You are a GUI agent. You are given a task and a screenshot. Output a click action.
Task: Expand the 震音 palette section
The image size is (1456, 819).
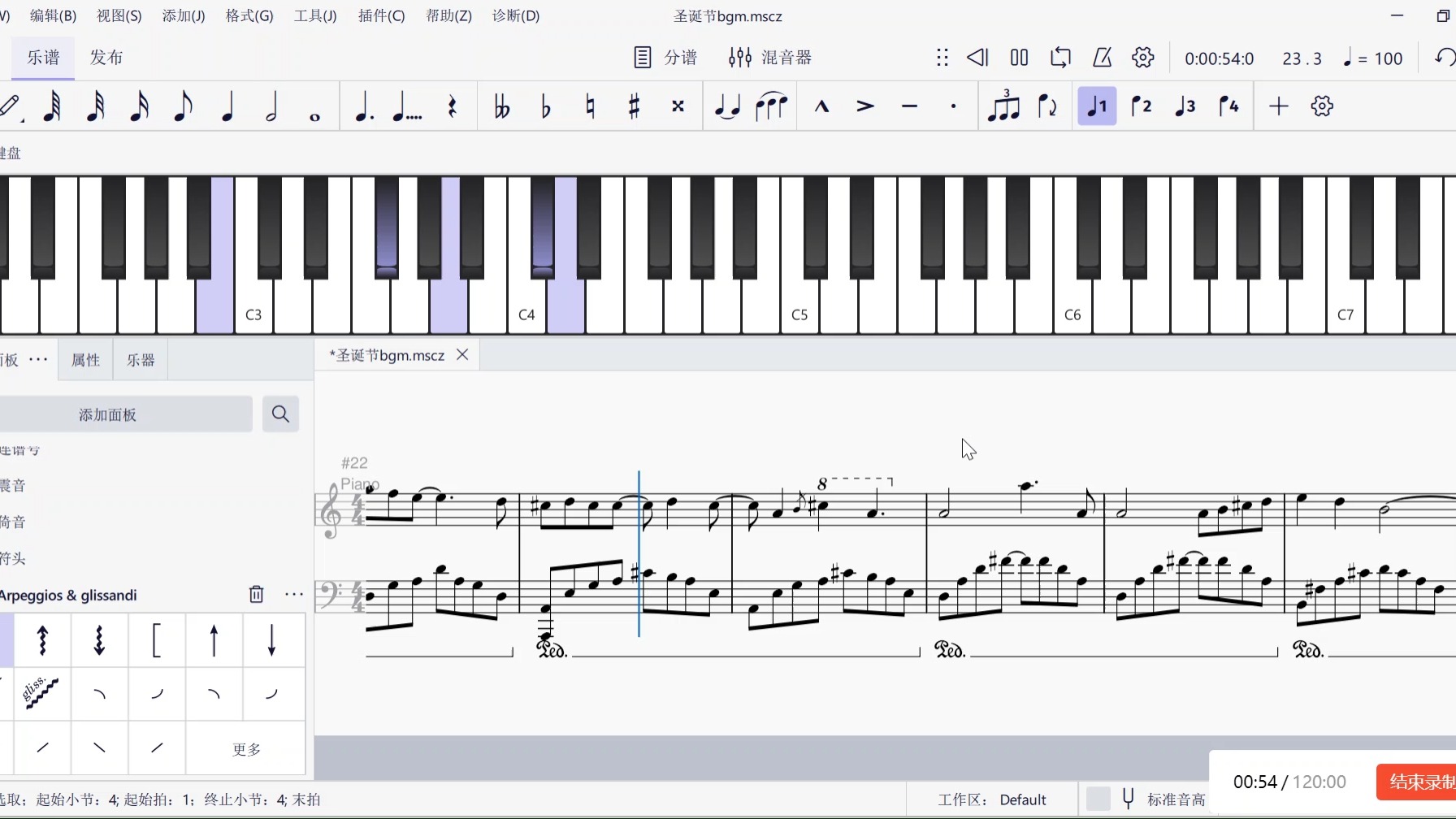[x=14, y=486]
